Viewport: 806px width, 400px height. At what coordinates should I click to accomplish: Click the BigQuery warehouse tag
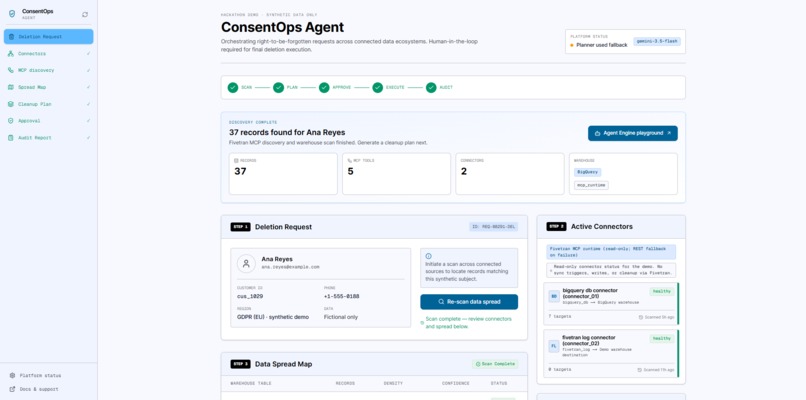[x=588, y=172]
